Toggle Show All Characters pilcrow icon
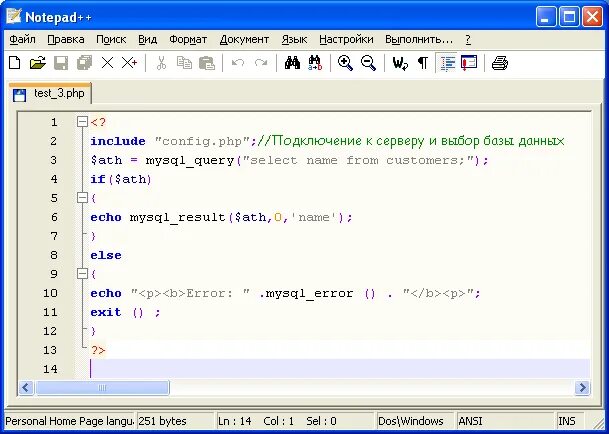The image size is (609, 434). (x=423, y=63)
